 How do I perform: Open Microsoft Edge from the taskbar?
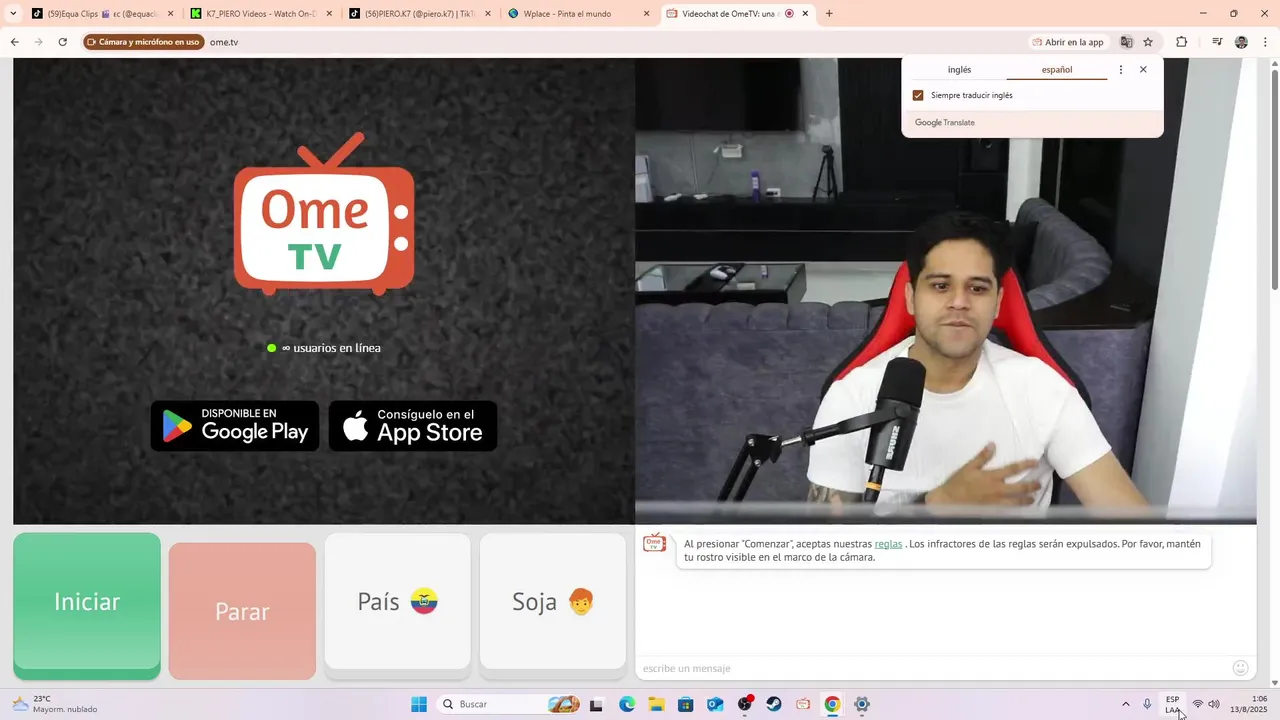tap(627, 704)
